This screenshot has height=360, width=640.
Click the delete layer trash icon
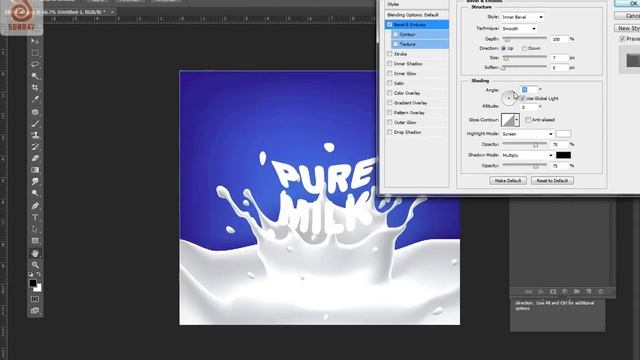click(x=600, y=292)
